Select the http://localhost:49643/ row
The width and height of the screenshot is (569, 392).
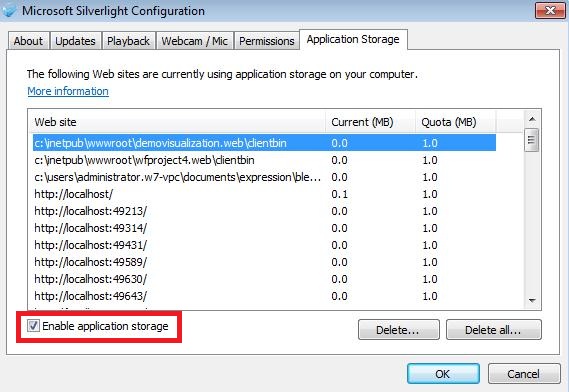pos(264,296)
